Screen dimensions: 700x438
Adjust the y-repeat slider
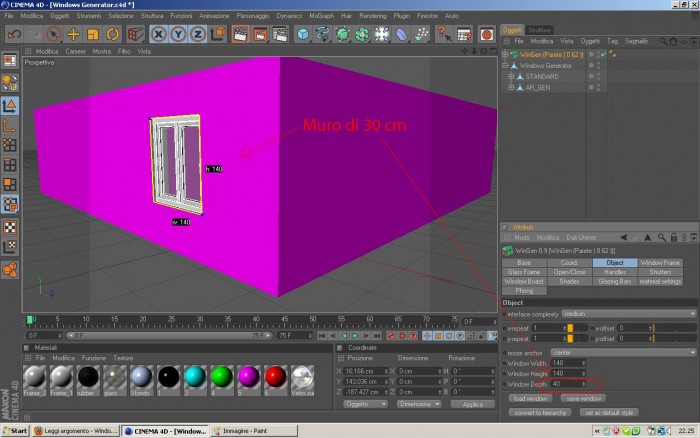pyautogui.click(x=579, y=338)
